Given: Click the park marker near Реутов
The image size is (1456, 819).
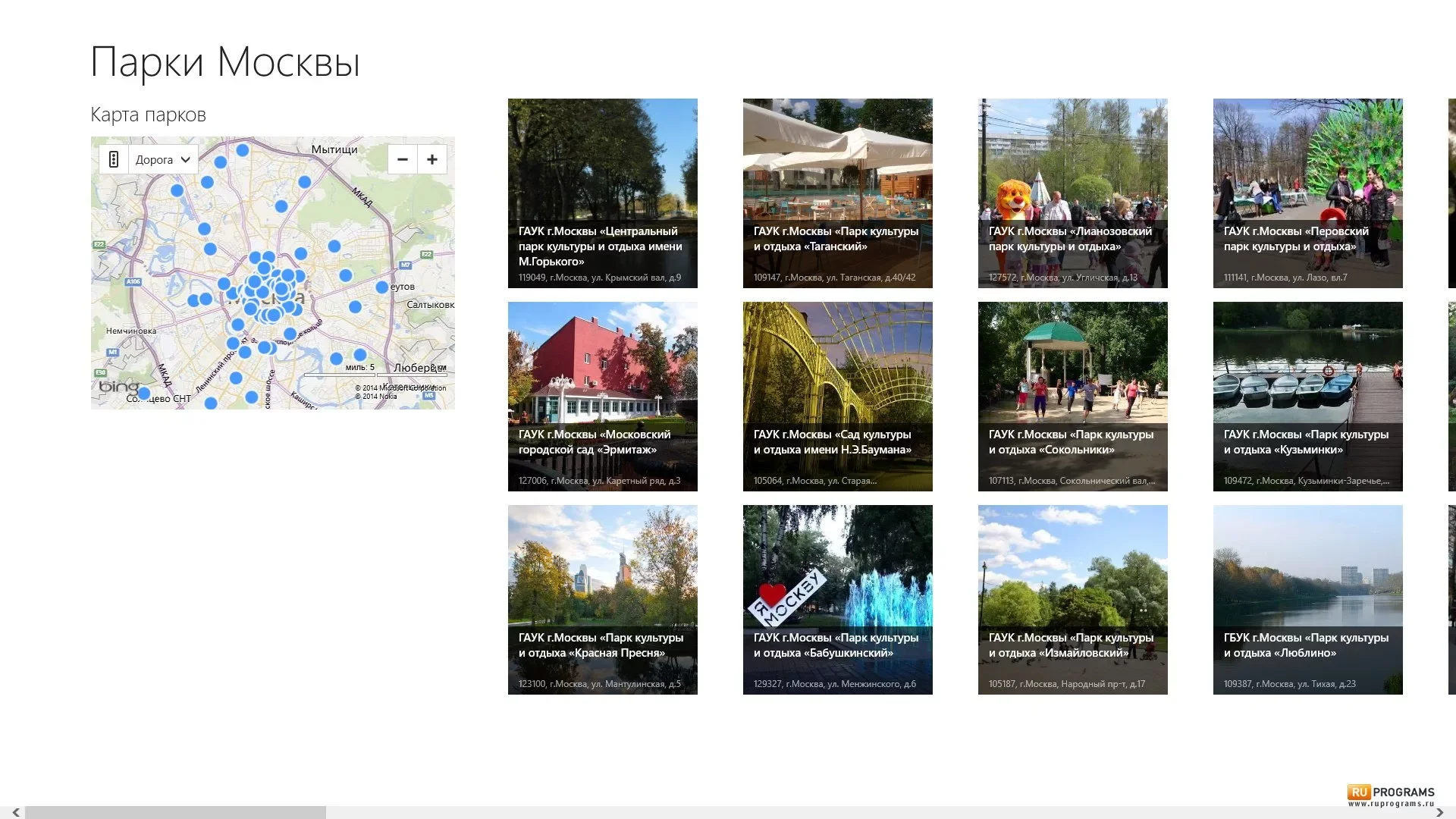Looking at the screenshot, I should point(382,287).
